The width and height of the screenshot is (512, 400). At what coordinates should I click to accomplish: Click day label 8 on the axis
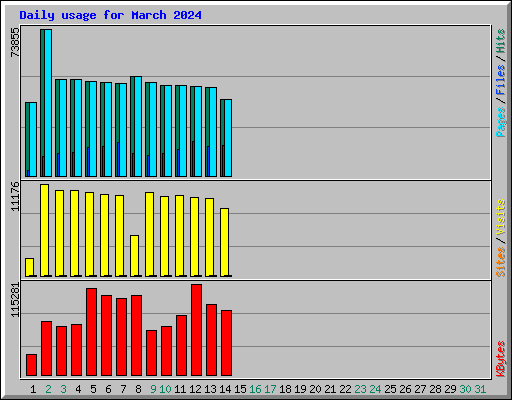click(x=138, y=389)
